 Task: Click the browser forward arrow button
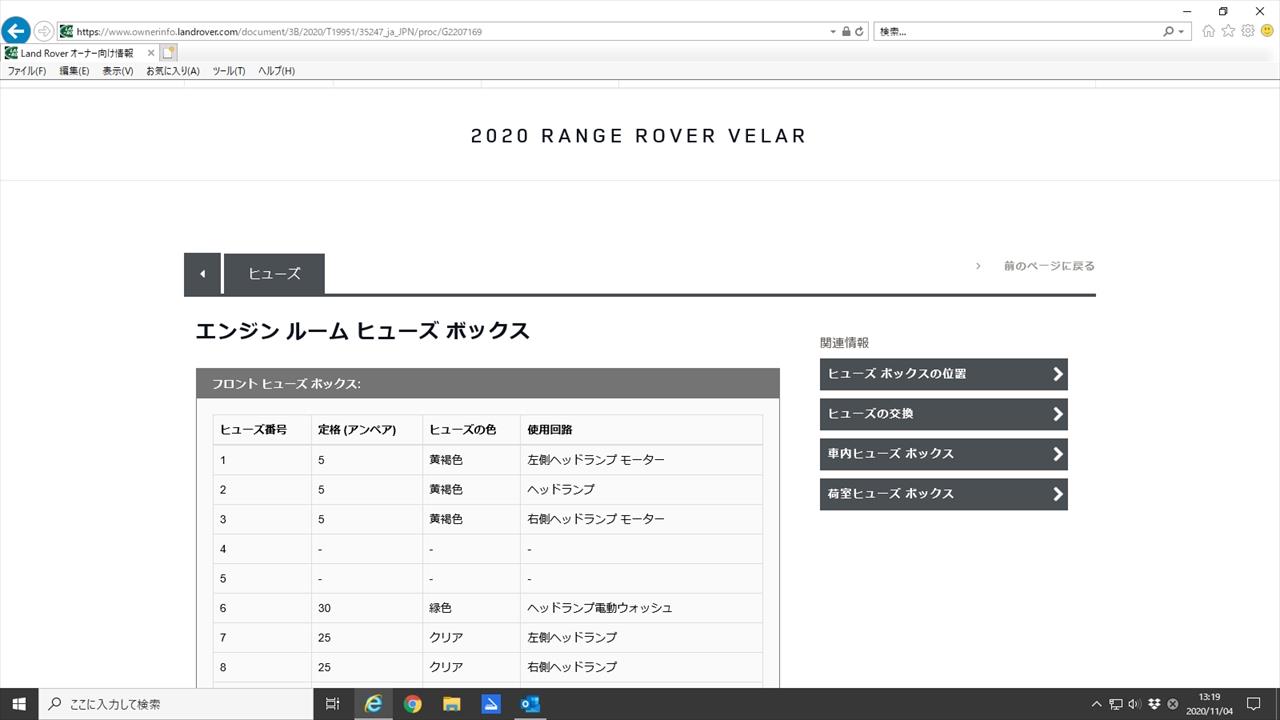tap(44, 31)
